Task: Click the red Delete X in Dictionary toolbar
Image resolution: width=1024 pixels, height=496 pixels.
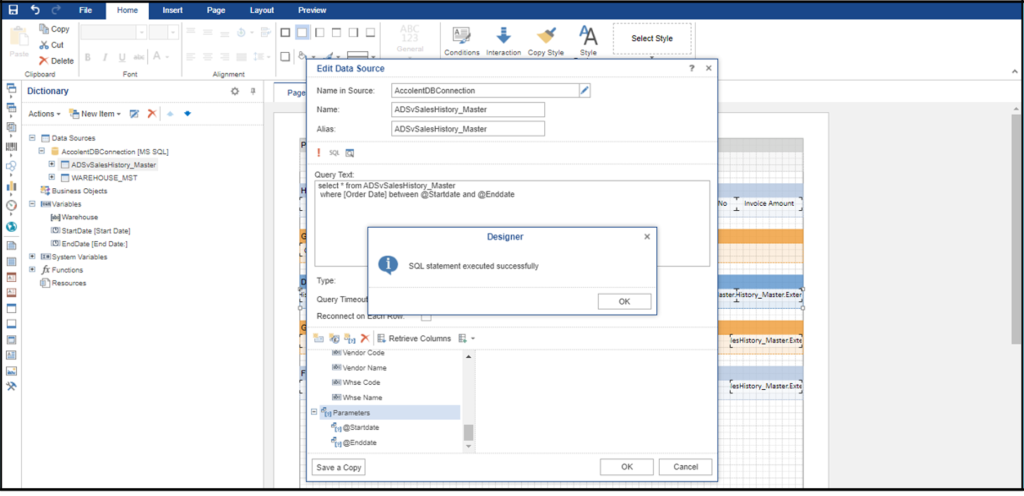Action: [152, 114]
